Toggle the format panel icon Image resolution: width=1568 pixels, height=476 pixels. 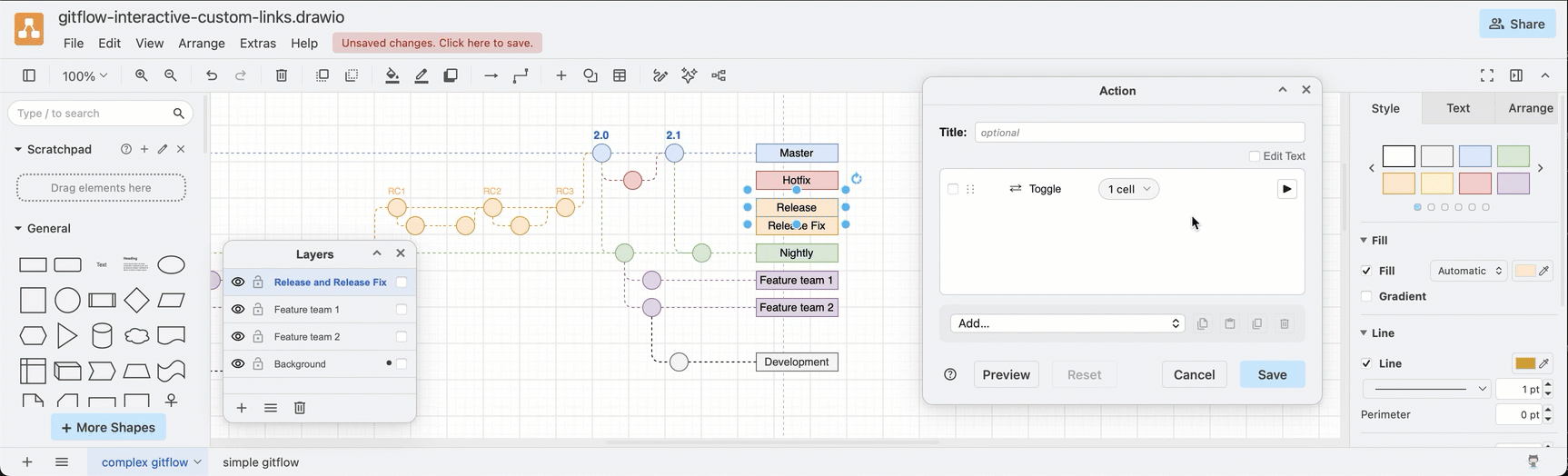tap(1516, 76)
